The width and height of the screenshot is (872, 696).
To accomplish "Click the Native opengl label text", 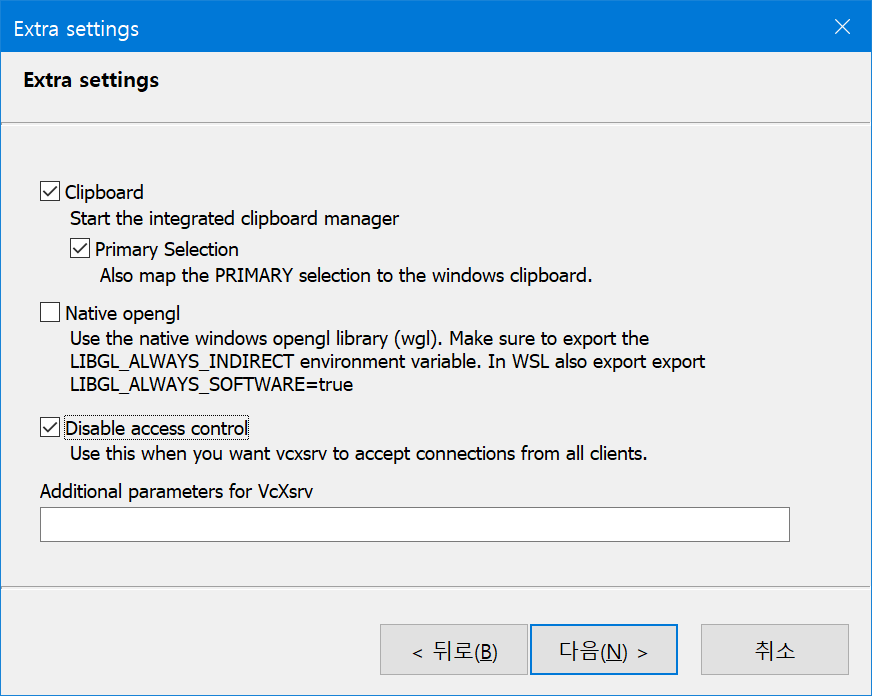I will coord(123,314).
